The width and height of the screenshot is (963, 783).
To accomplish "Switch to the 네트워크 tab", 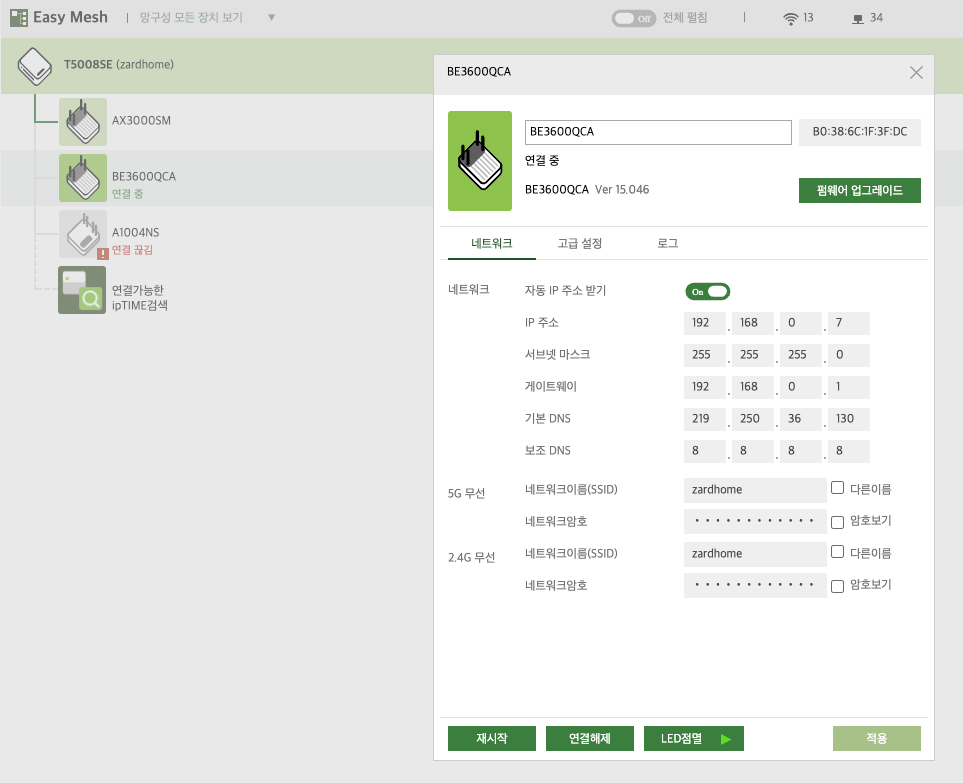I will point(491,243).
